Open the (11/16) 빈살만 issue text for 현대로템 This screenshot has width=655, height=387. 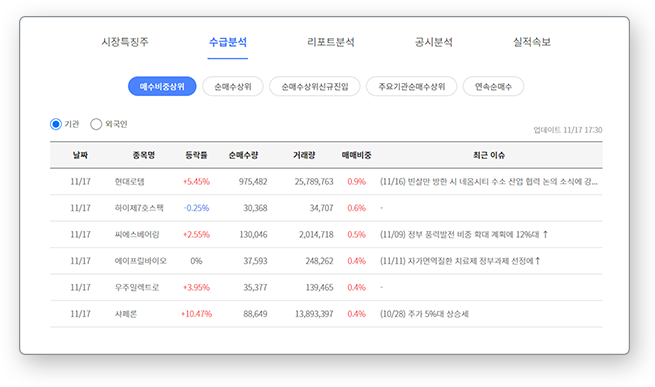coord(488,182)
